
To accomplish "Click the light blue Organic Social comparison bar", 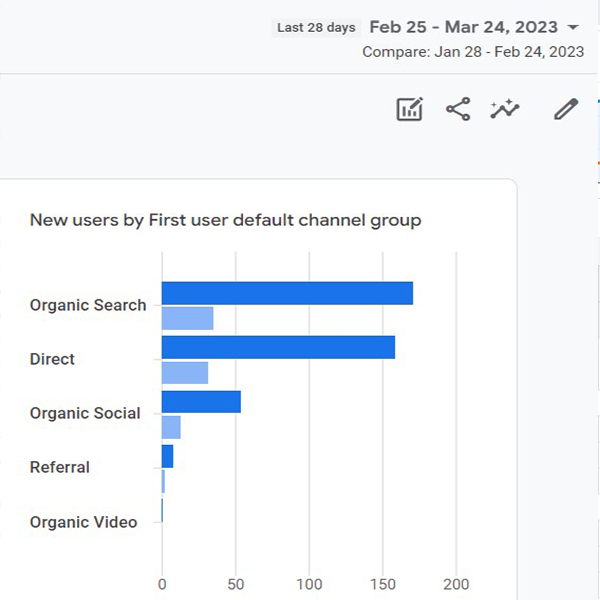I will [171, 427].
